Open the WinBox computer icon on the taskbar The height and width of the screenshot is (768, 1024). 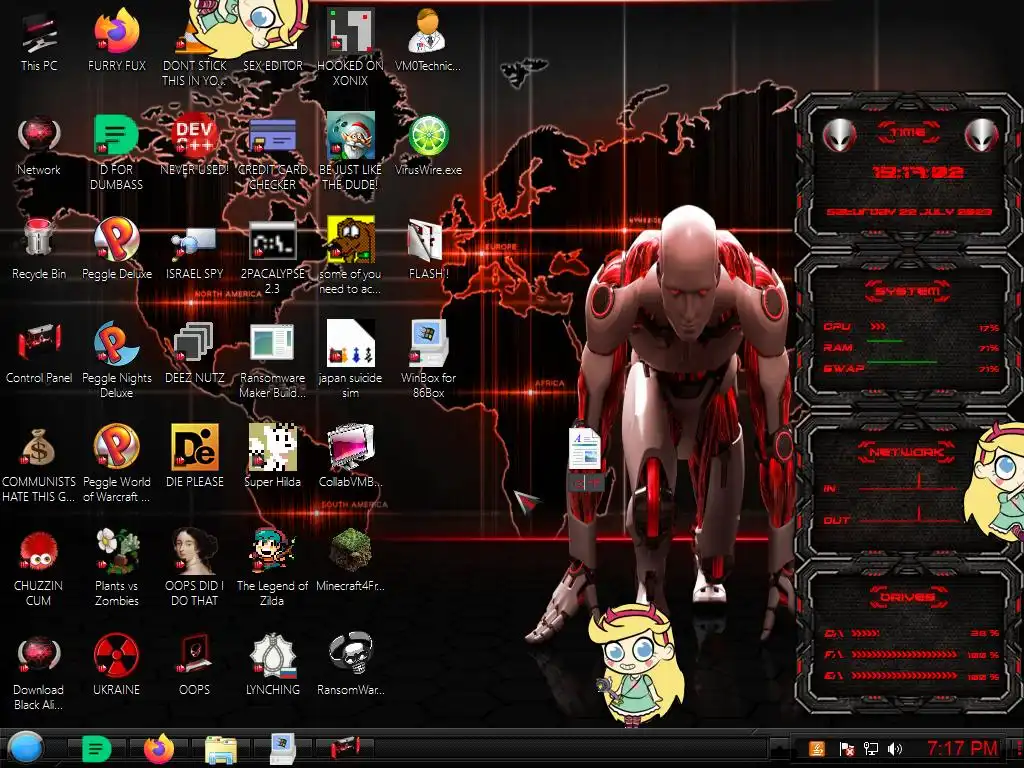pyautogui.click(x=283, y=748)
